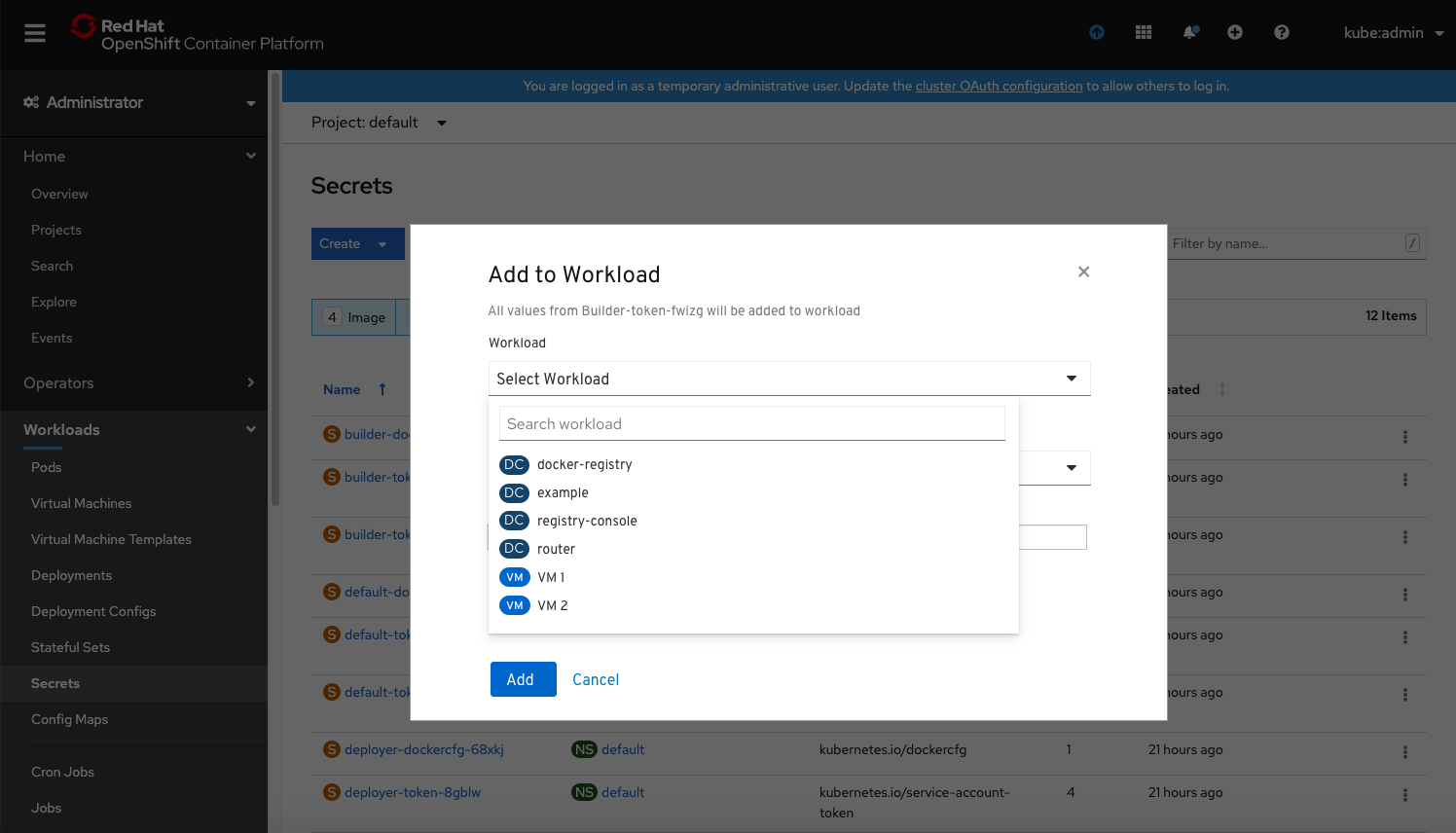Open Virtual Machines in sidebar
The height and width of the screenshot is (833, 1456).
tap(81, 503)
